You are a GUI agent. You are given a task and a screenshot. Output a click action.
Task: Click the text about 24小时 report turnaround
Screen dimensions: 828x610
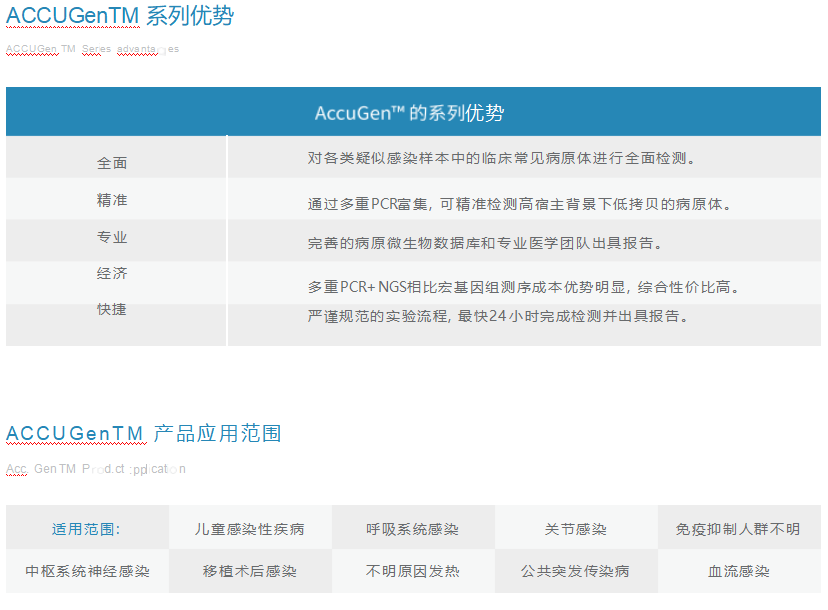tap(499, 316)
